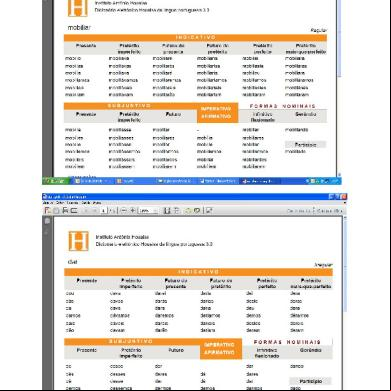The width and height of the screenshot is (391, 391).
Task: Click the vertical scrollbar of lower window
Action: coord(345,302)
